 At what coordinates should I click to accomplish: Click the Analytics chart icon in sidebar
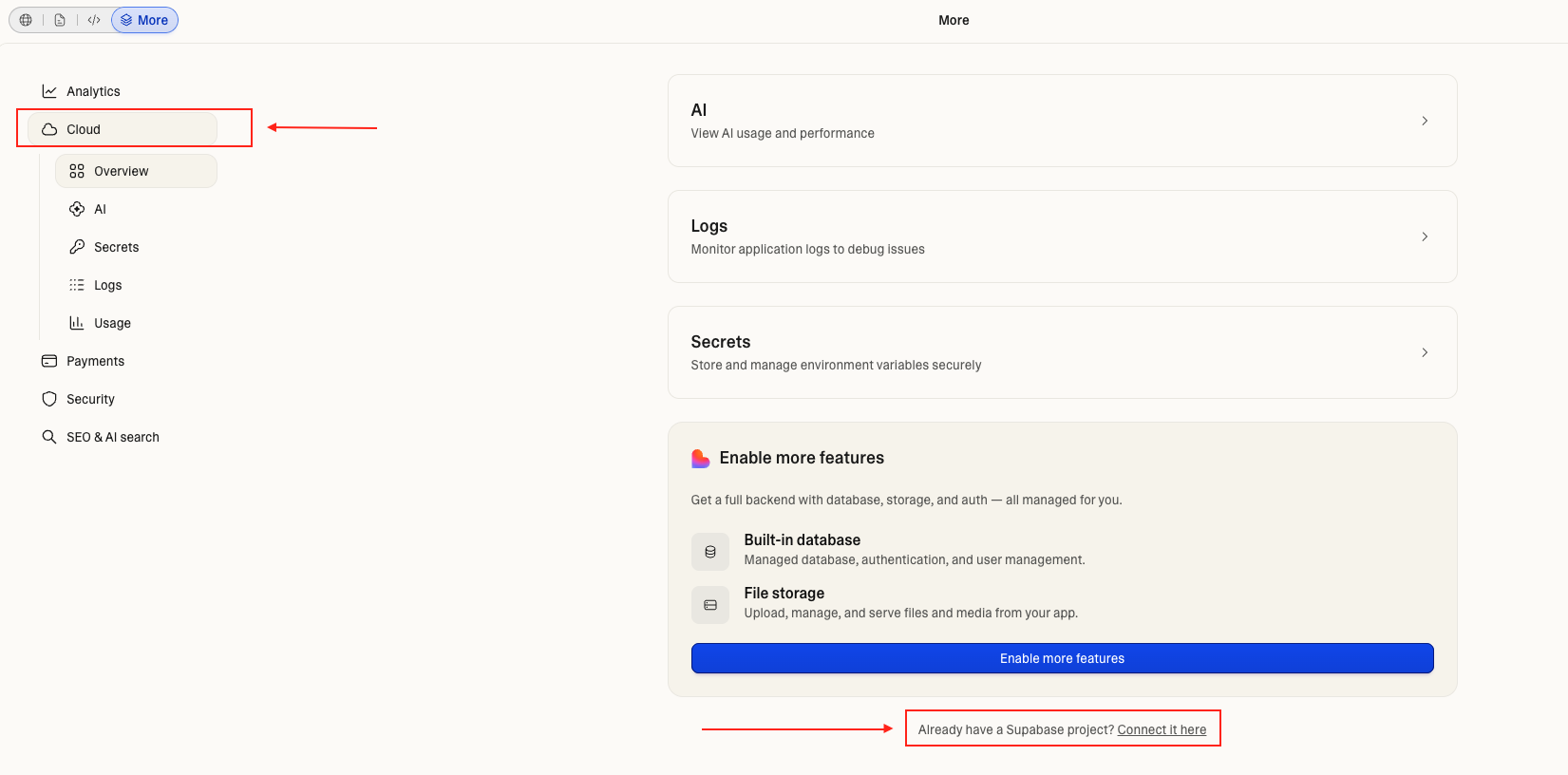tap(49, 91)
